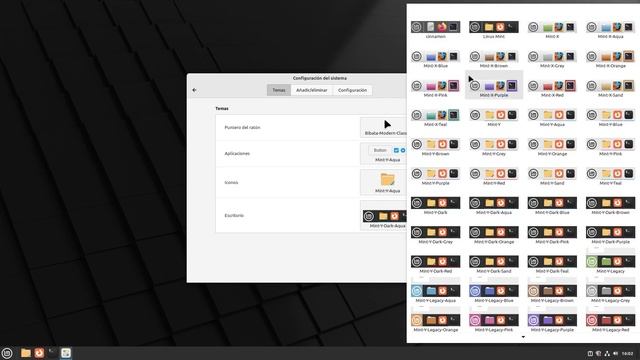Choose the Mint-X theme preview
Screen dimensions: 640x360
552,29
